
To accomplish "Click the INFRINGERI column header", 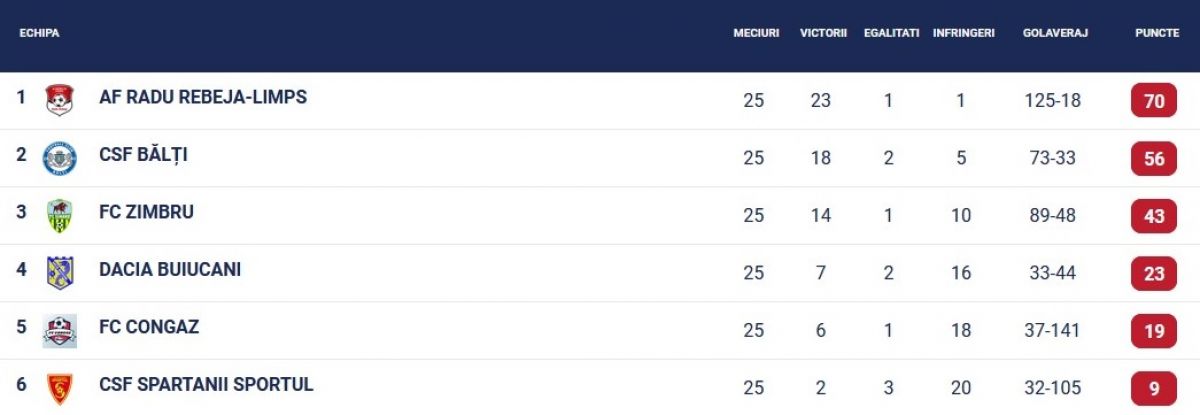I will [964, 33].
